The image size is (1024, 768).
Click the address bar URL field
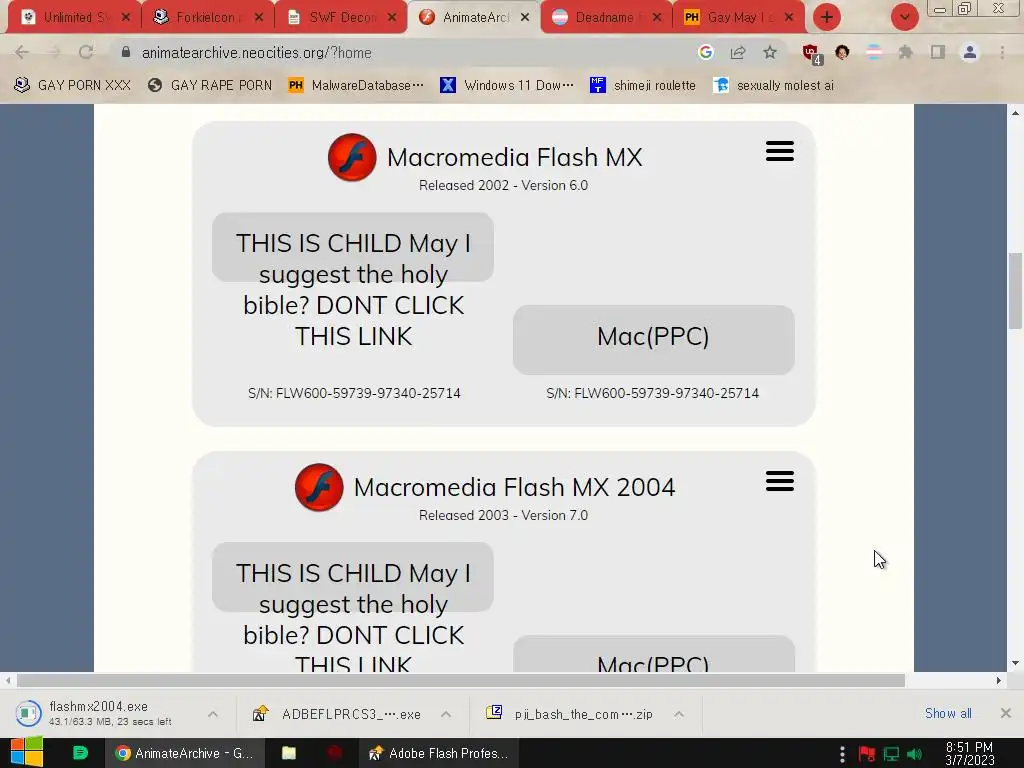click(405, 52)
